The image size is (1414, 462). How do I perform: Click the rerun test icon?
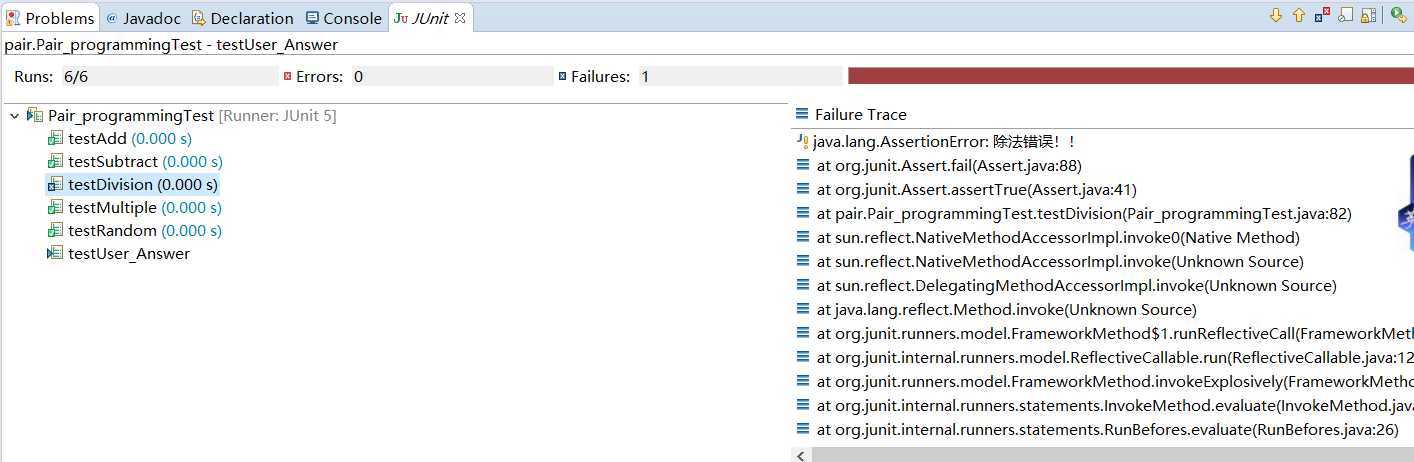(1398, 16)
